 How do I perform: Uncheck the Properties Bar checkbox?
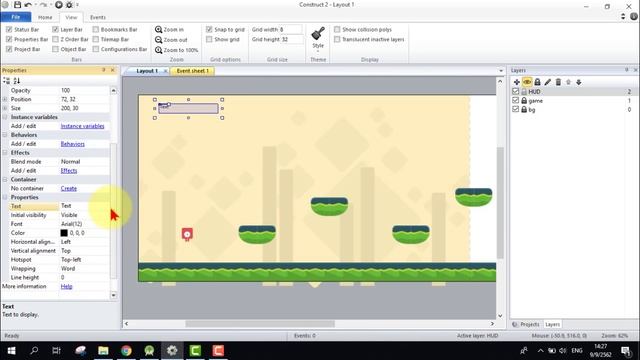pyautogui.click(x=9, y=39)
